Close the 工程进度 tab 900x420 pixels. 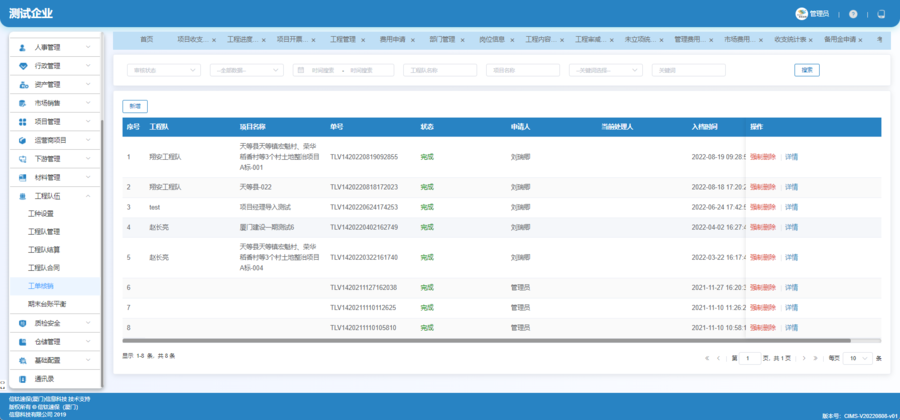click(x=263, y=40)
